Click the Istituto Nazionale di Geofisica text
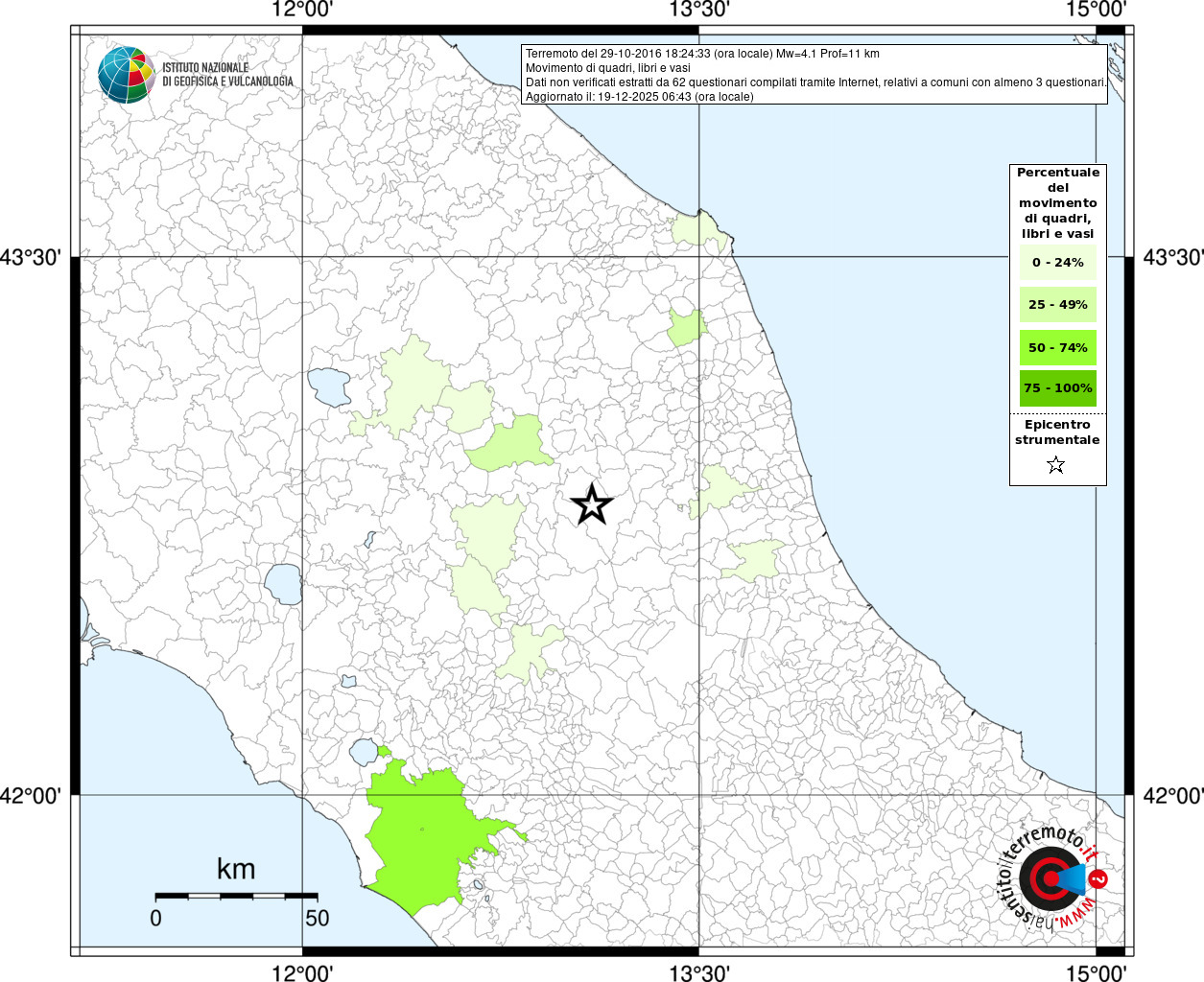Screen dimensions: 1204x982 [227, 75]
